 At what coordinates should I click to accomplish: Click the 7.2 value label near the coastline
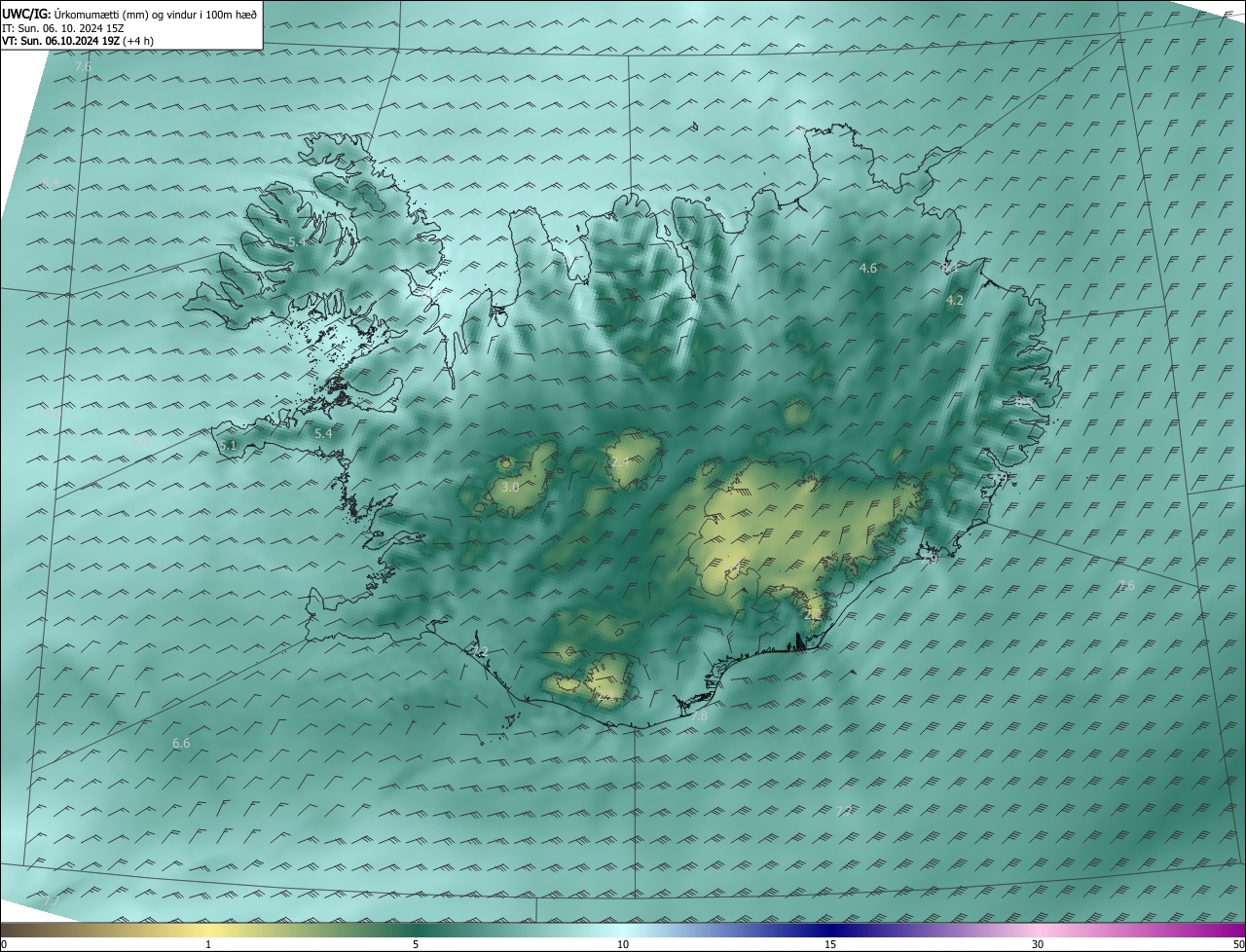(x=479, y=650)
